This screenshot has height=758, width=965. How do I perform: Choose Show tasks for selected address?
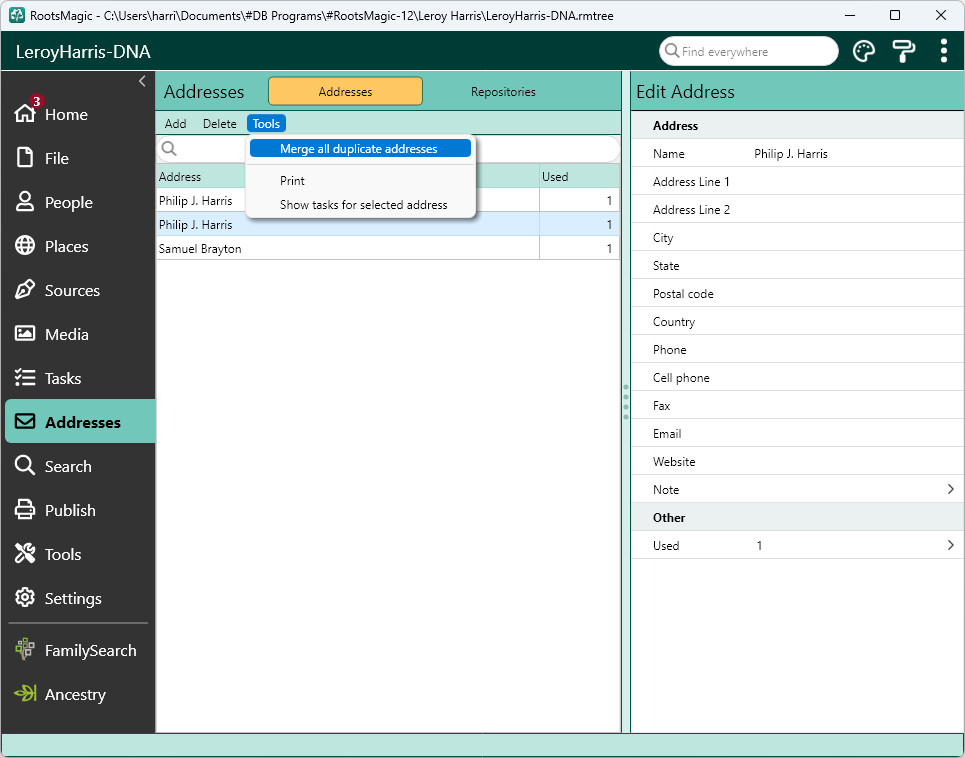point(360,205)
